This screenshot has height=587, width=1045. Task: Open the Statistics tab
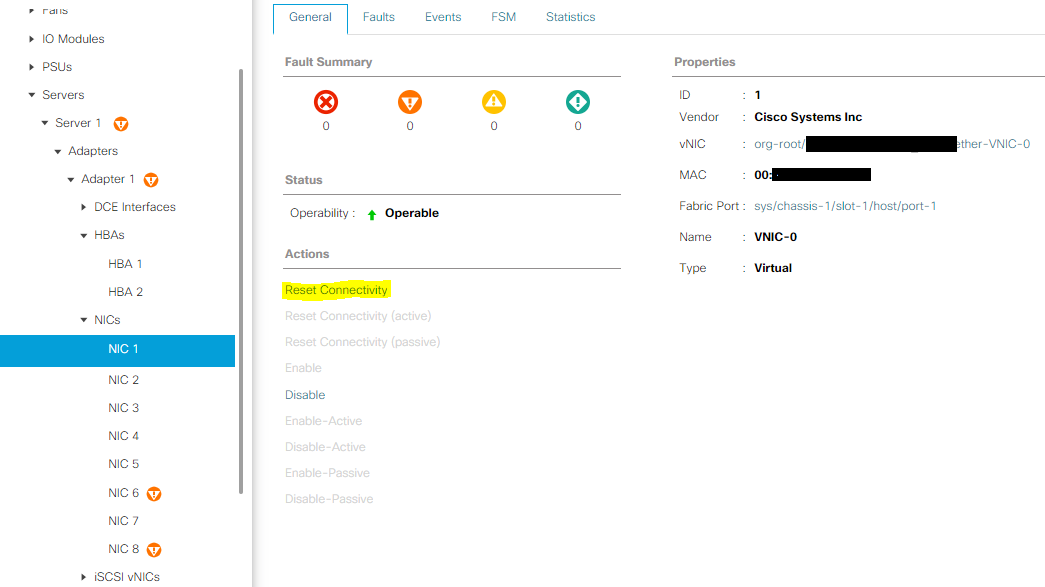(x=570, y=17)
